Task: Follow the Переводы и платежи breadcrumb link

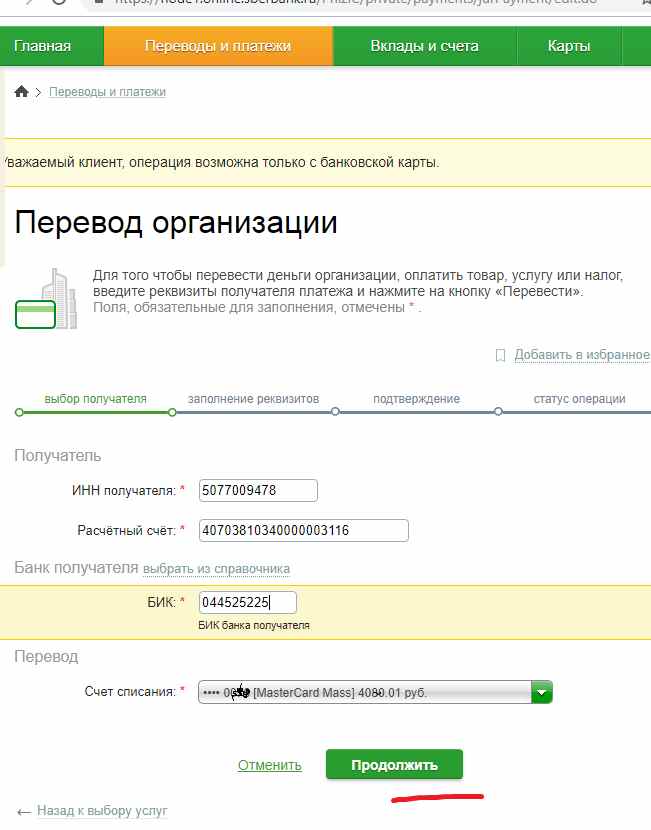Action: coord(107,92)
